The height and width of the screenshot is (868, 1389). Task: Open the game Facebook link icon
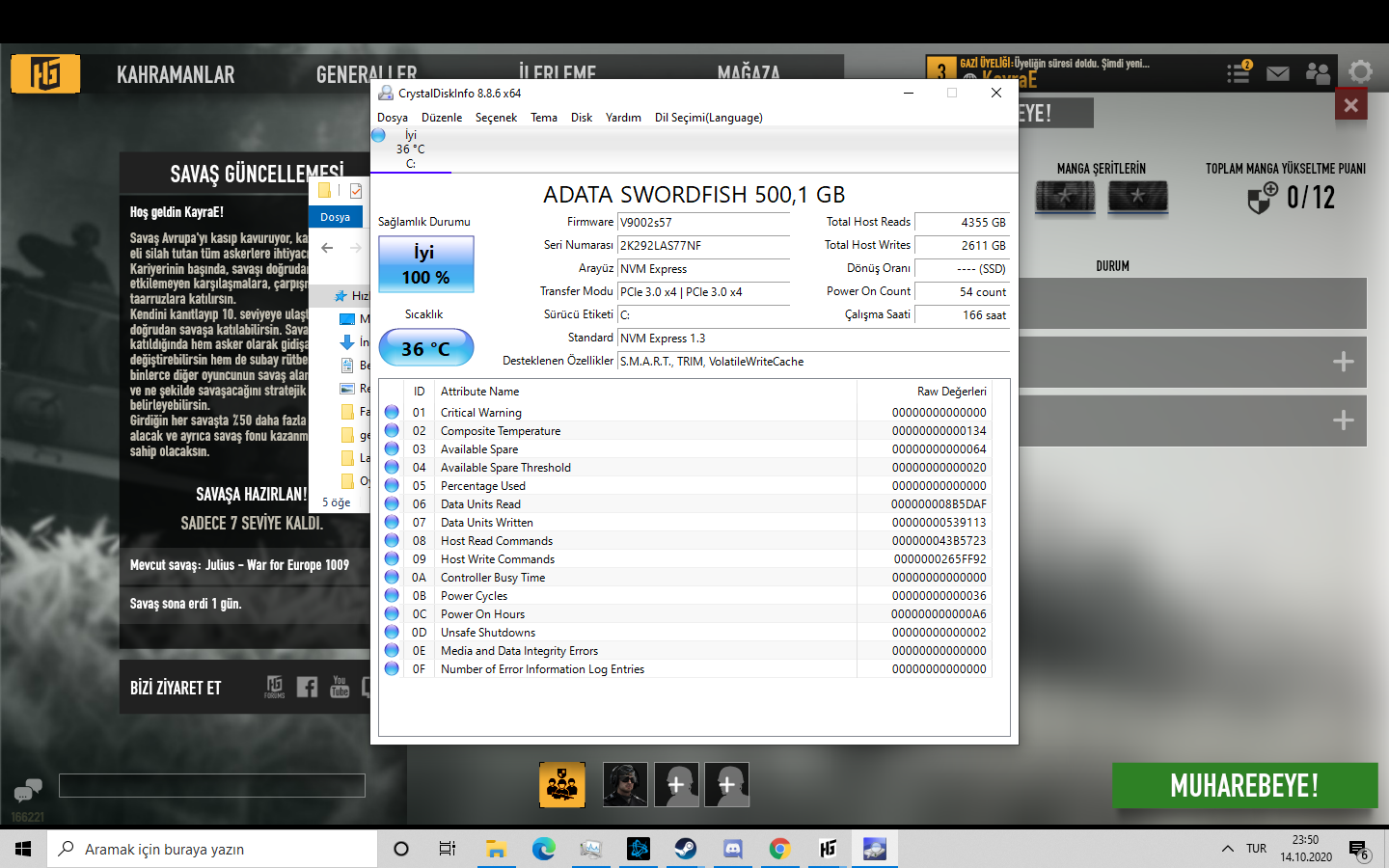pos(307,687)
